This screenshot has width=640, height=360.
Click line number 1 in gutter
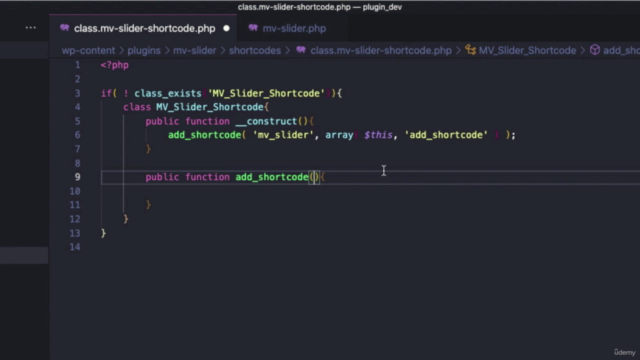click(78, 65)
